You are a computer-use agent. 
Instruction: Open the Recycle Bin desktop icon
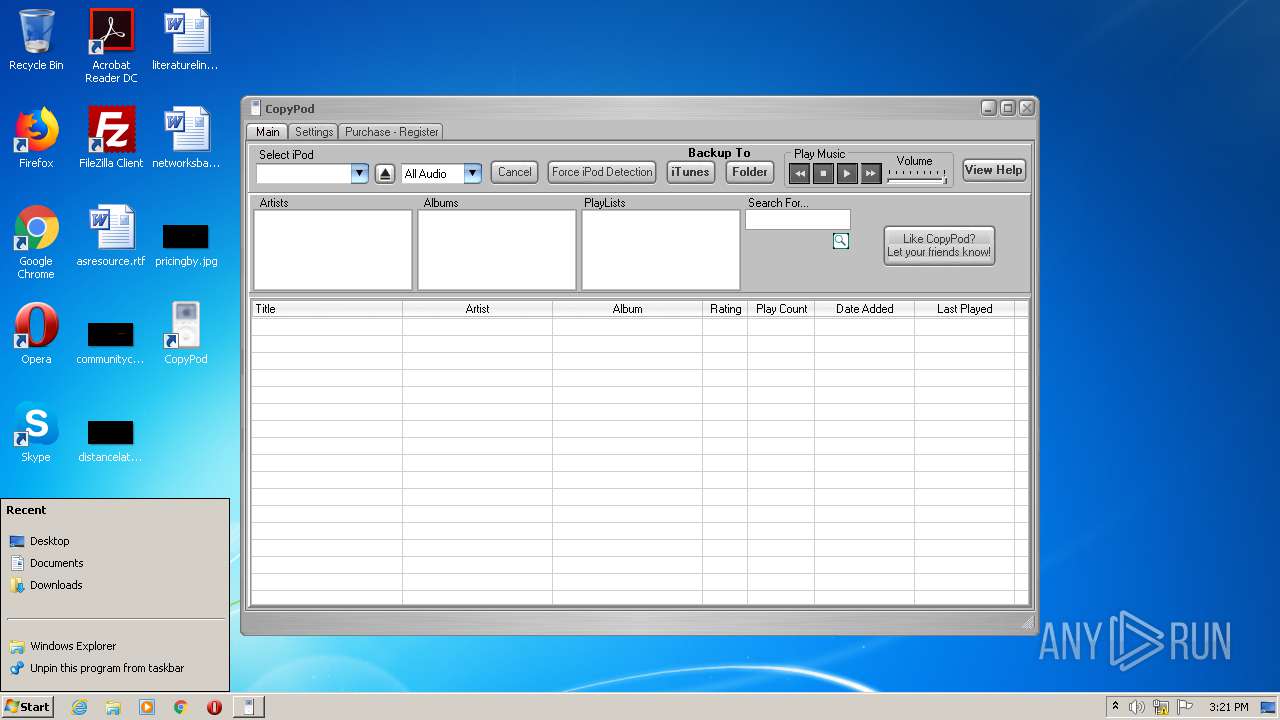(x=36, y=41)
